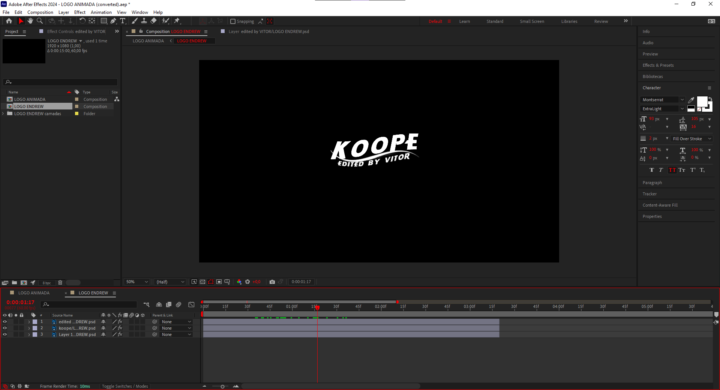Toggle the hide shy layers icon
The image size is (720, 390).
pyautogui.click(x=159, y=304)
